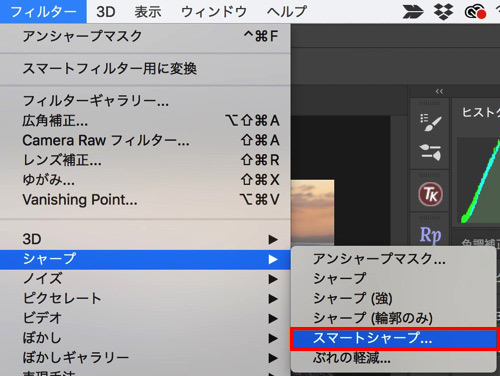
Task: Click the arrow-shaped menu bar status icon
Action: tap(413, 11)
